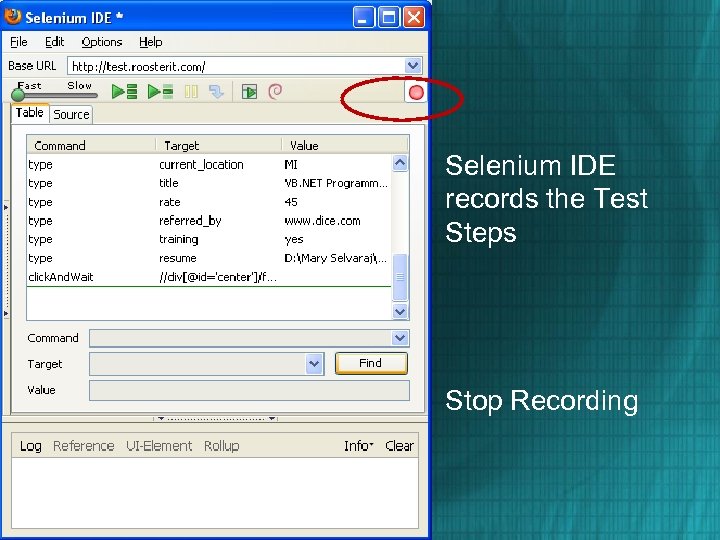720x540 pixels.
Task: Select the row with target resume
Action: [x=209, y=258]
